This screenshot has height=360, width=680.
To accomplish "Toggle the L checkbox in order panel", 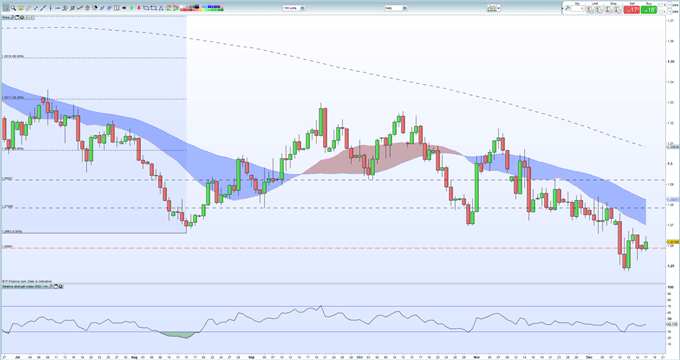I will 661,12.
